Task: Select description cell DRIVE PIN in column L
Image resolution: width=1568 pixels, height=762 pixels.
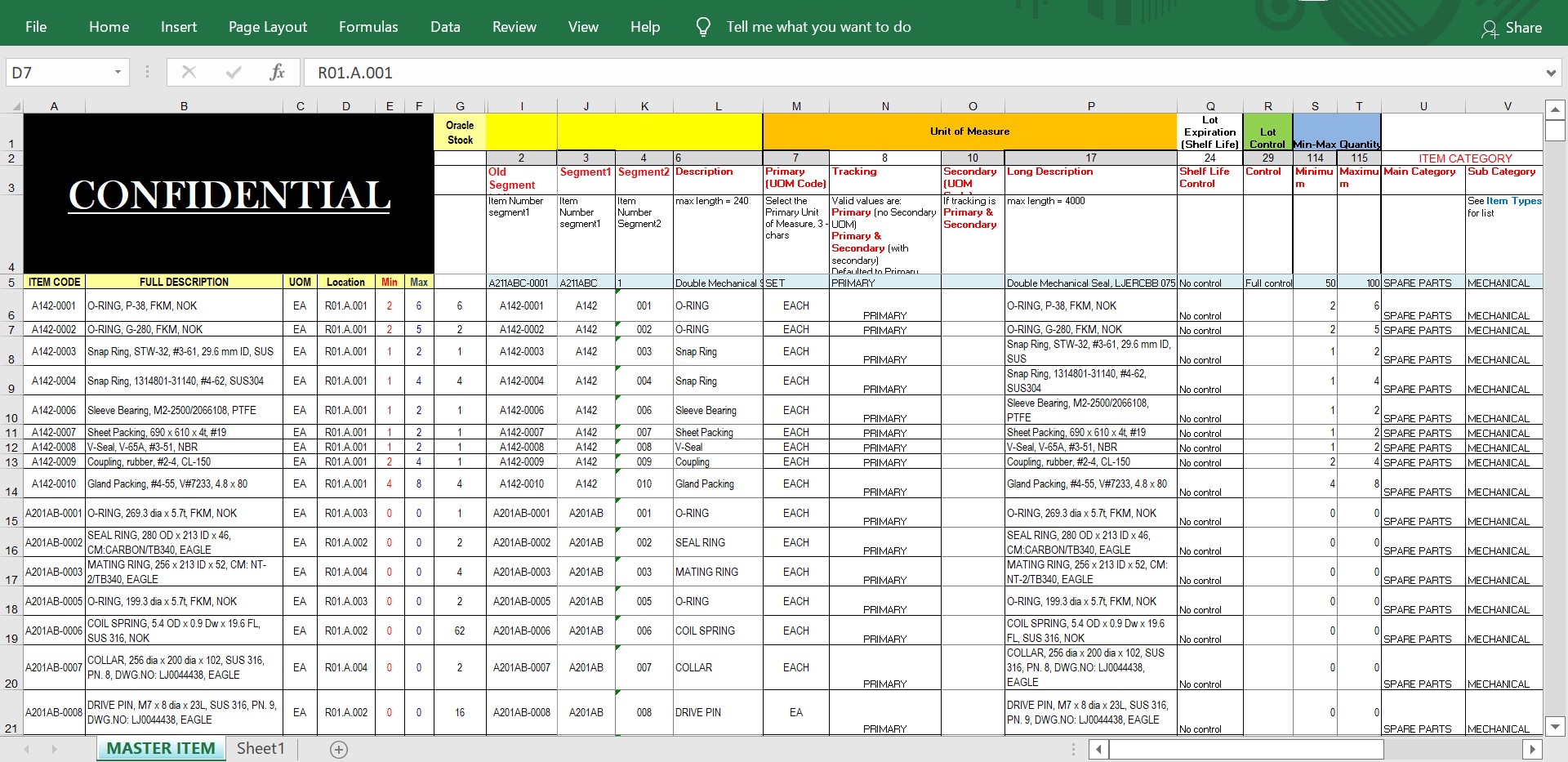Action: coord(718,712)
